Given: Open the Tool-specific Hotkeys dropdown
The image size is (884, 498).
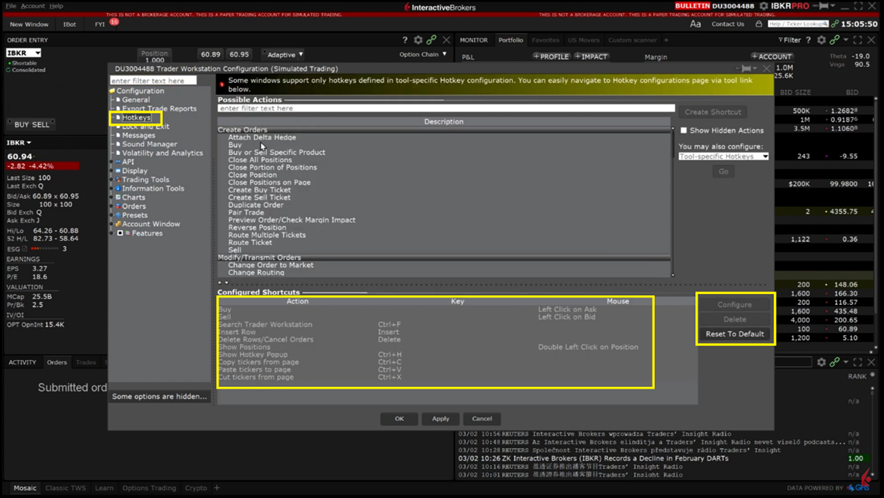Looking at the screenshot, I should pos(723,156).
